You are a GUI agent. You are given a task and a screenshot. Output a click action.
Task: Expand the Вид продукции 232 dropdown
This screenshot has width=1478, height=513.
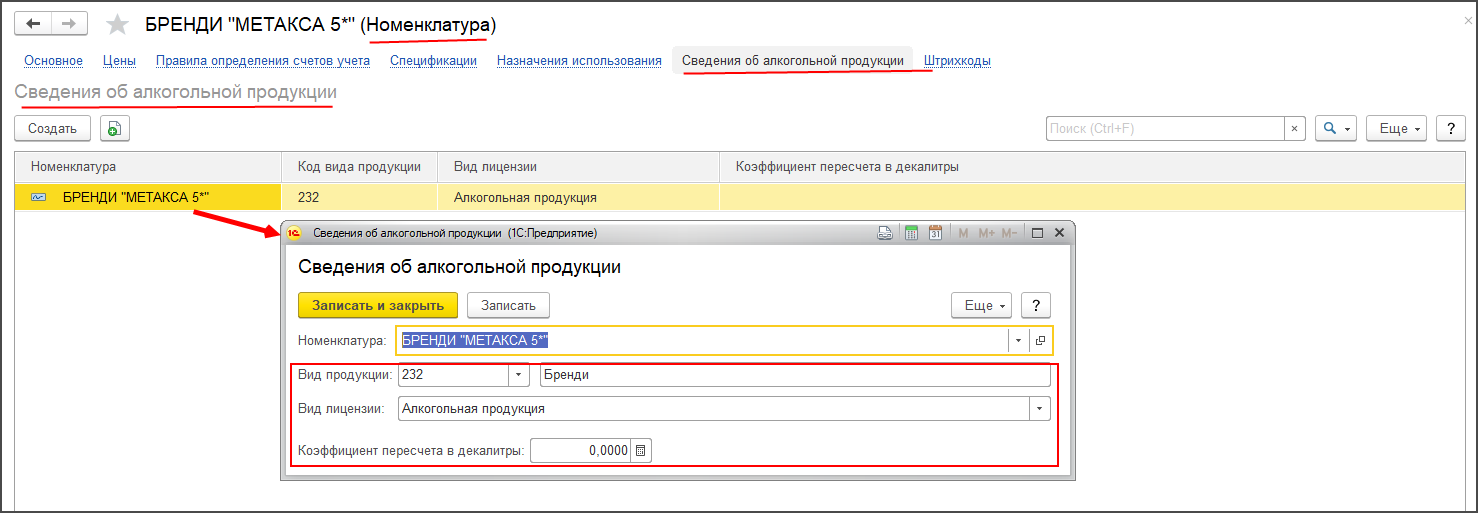[518, 375]
